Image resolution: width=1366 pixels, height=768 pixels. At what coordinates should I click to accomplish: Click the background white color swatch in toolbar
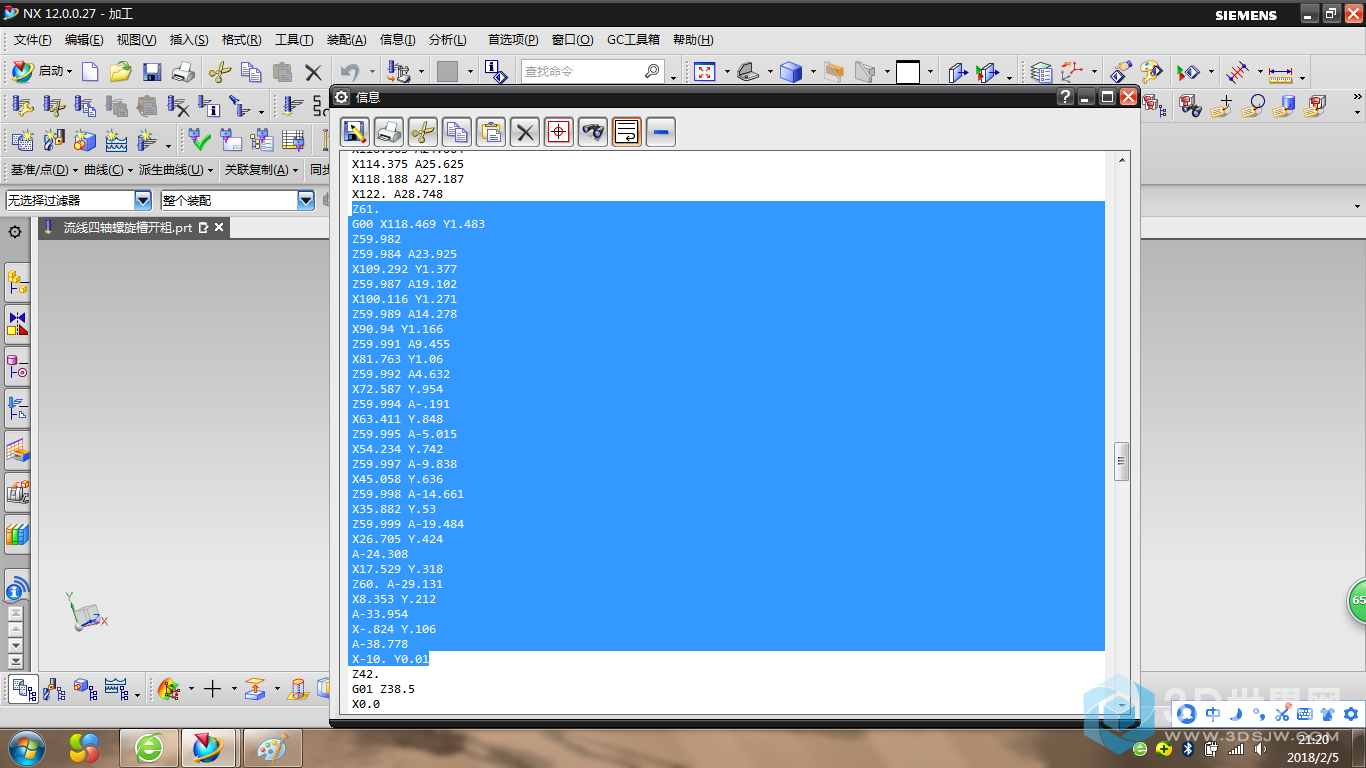click(x=908, y=72)
